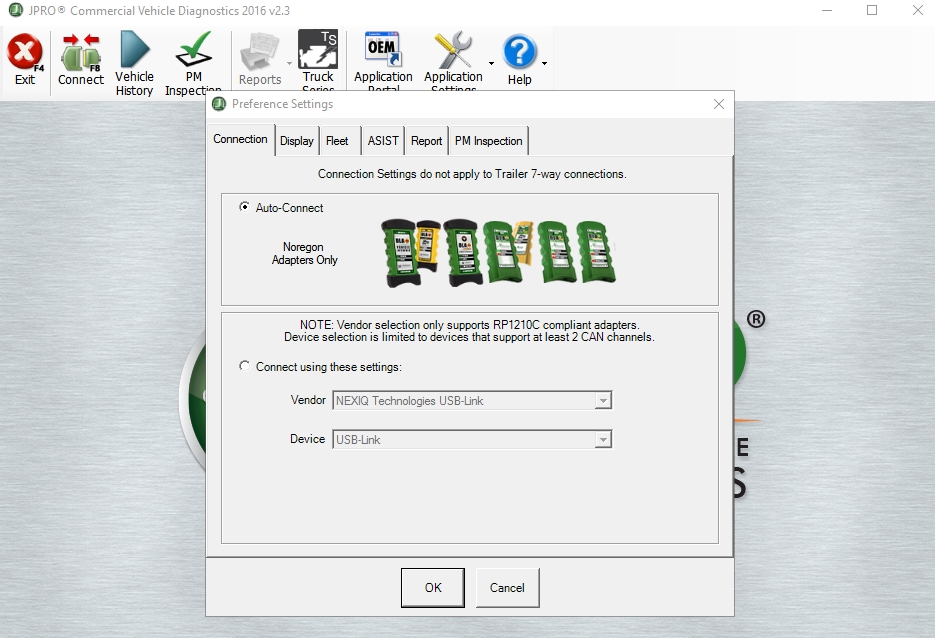Click the Trailer 7-way connection notice
Viewport: 935px width, 638px height.
coord(472,174)
